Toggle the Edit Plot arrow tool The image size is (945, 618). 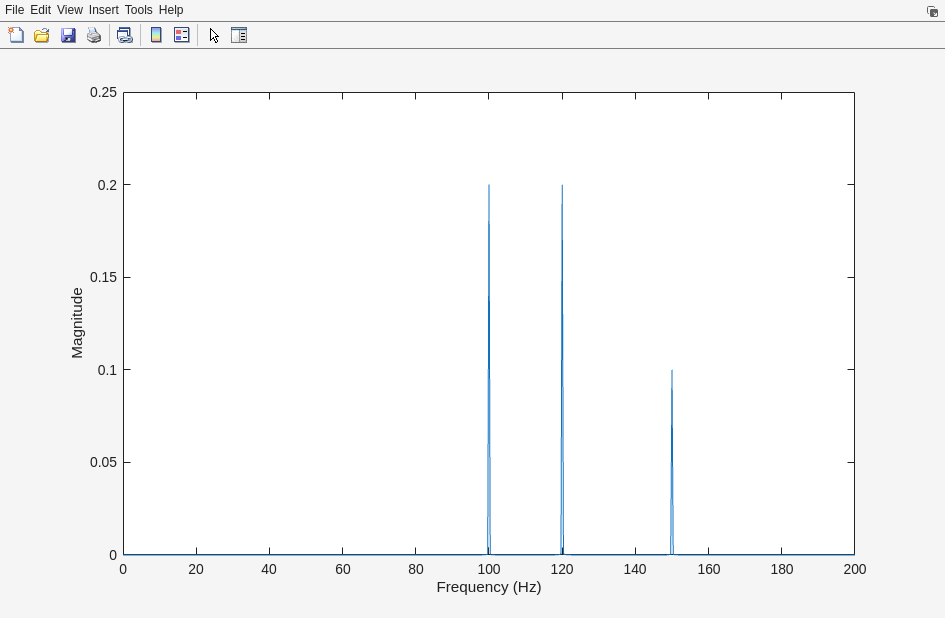click(214, 35)
